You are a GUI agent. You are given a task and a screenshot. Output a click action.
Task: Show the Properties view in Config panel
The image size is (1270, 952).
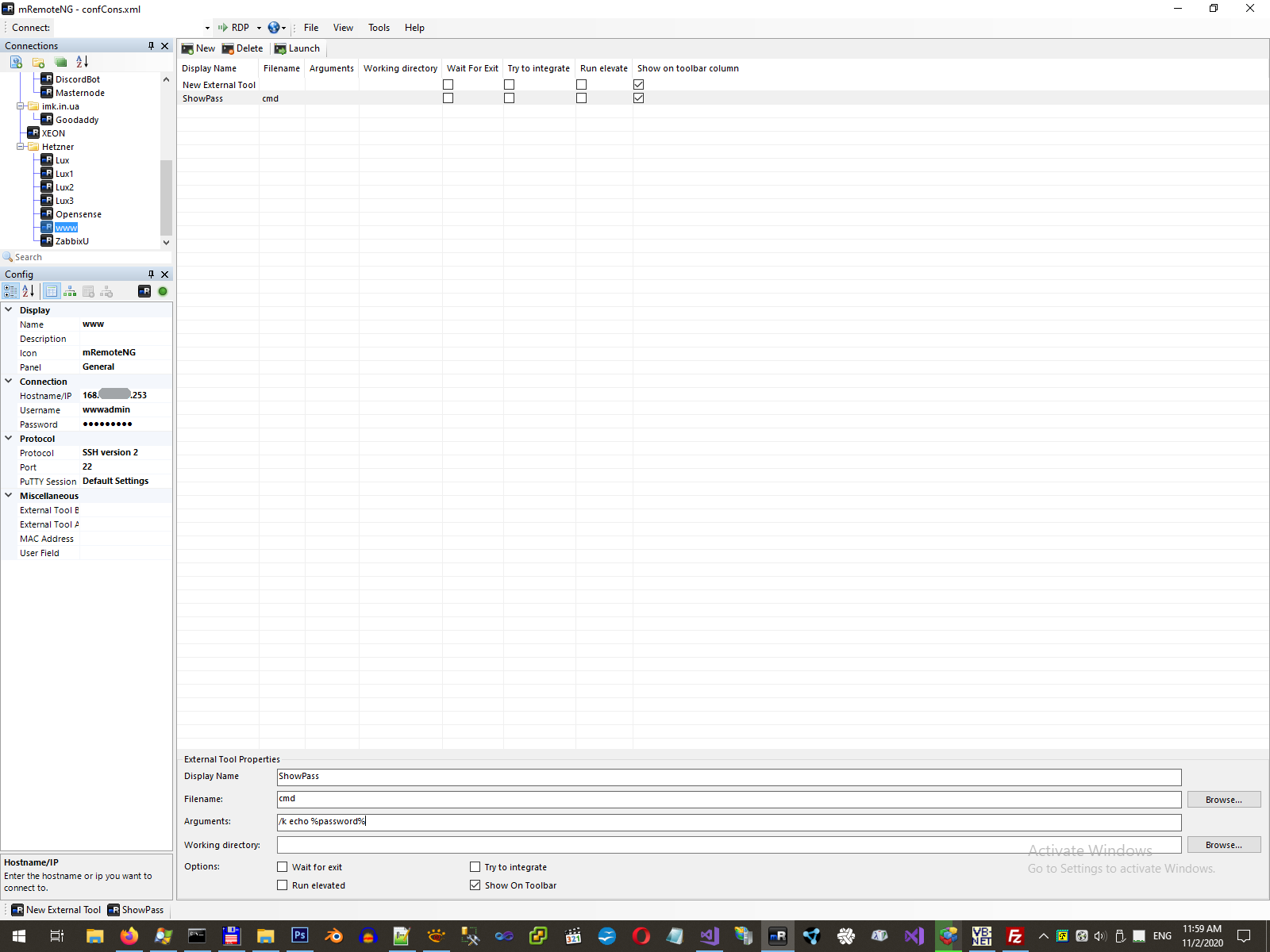click(52, 291)
